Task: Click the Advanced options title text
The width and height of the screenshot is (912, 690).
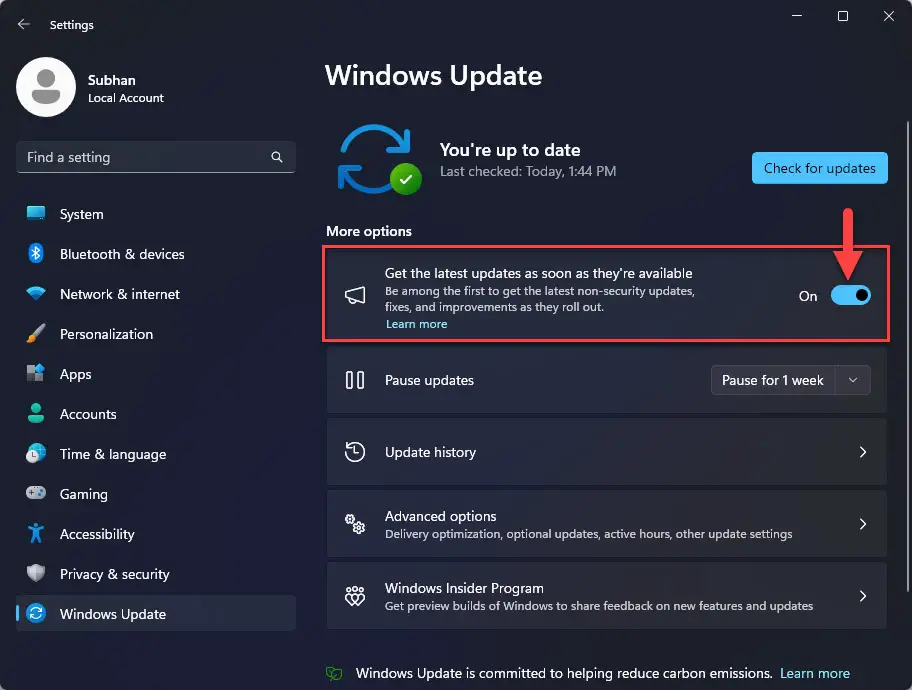Action: point(440,516)
